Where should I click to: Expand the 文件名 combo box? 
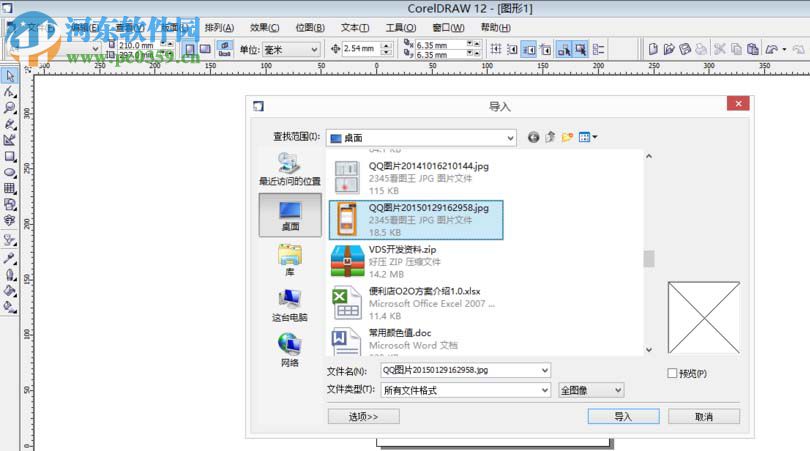coord(544,370)
